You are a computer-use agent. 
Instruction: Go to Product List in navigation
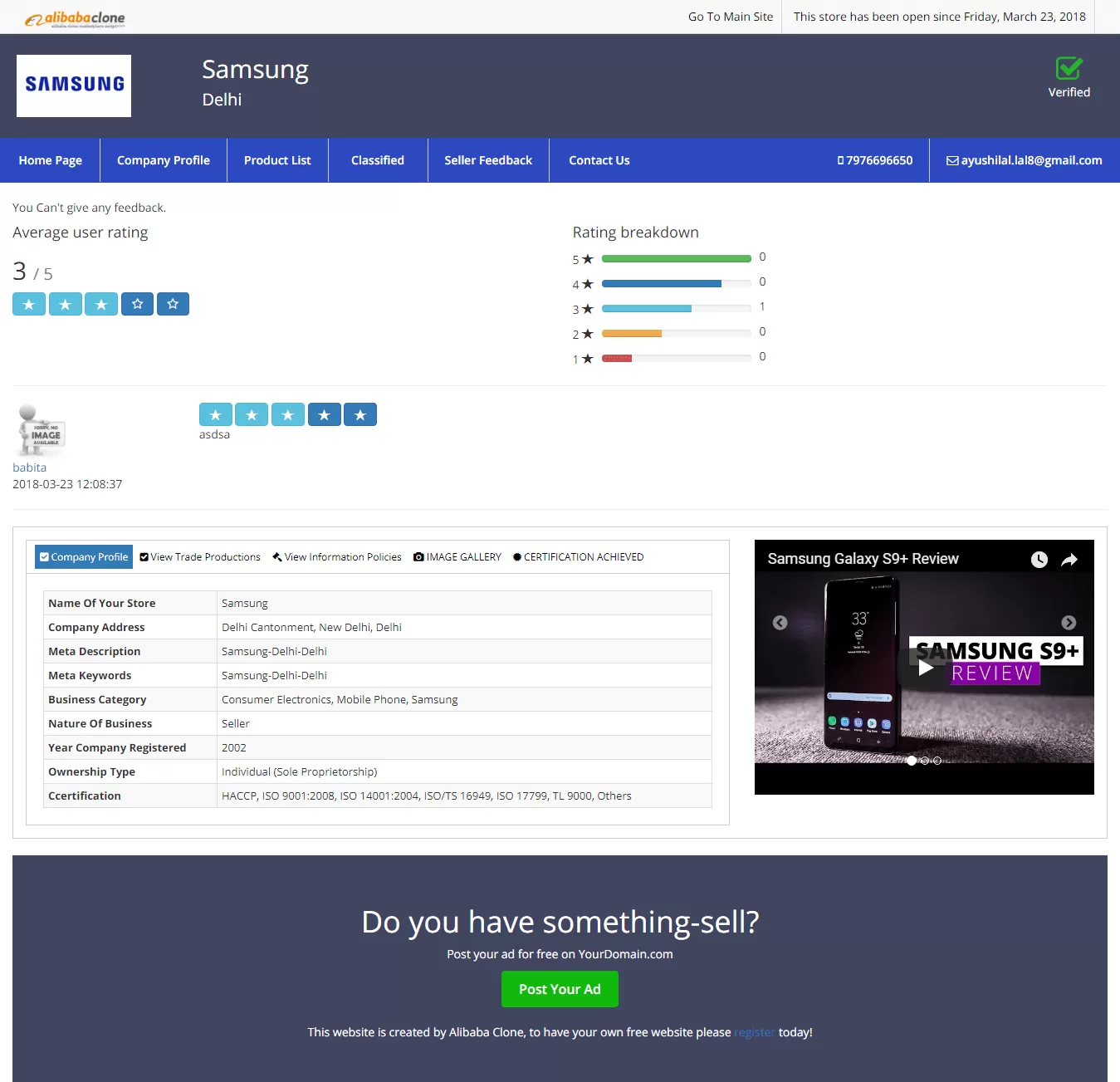[x=277, y=160]
